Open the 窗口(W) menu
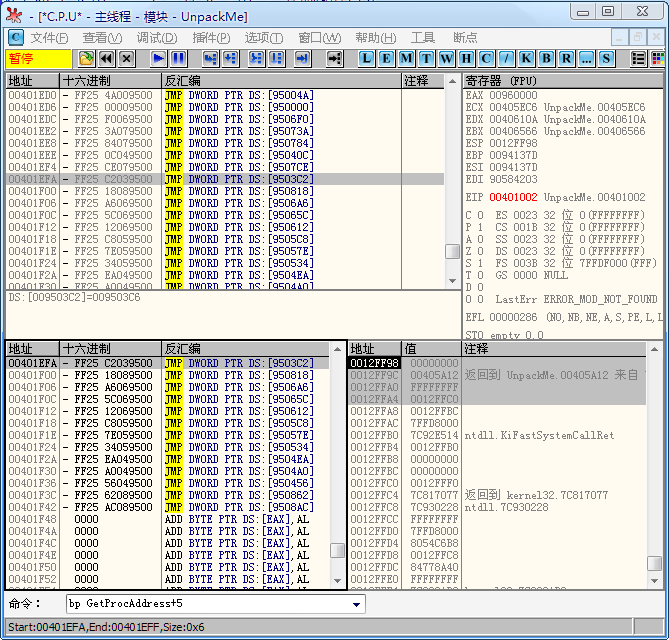This screenshot has width=669, height=640. pyautogui.click(x=320, y=38)
